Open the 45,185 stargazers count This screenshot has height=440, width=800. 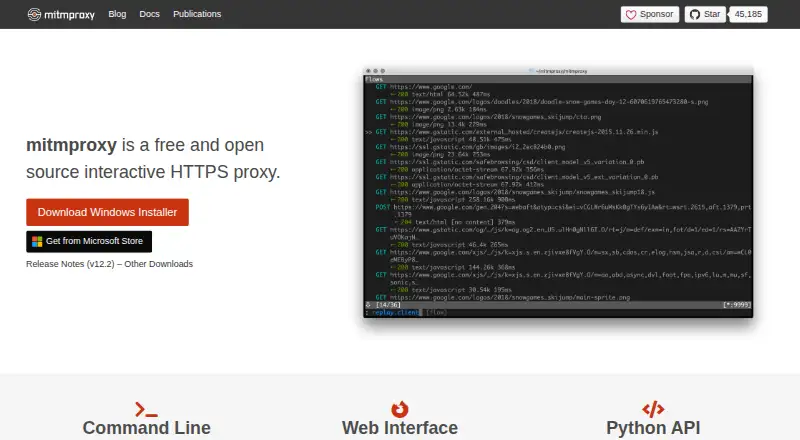tap(748, 14)
